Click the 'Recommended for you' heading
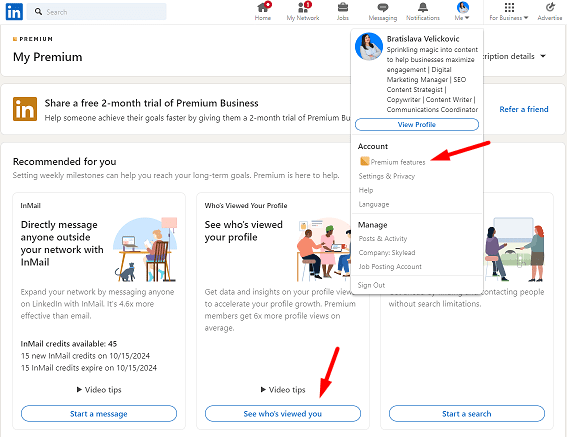Image resolution: width=567 pixels, height=437 pixels. (x=65, y=161)
